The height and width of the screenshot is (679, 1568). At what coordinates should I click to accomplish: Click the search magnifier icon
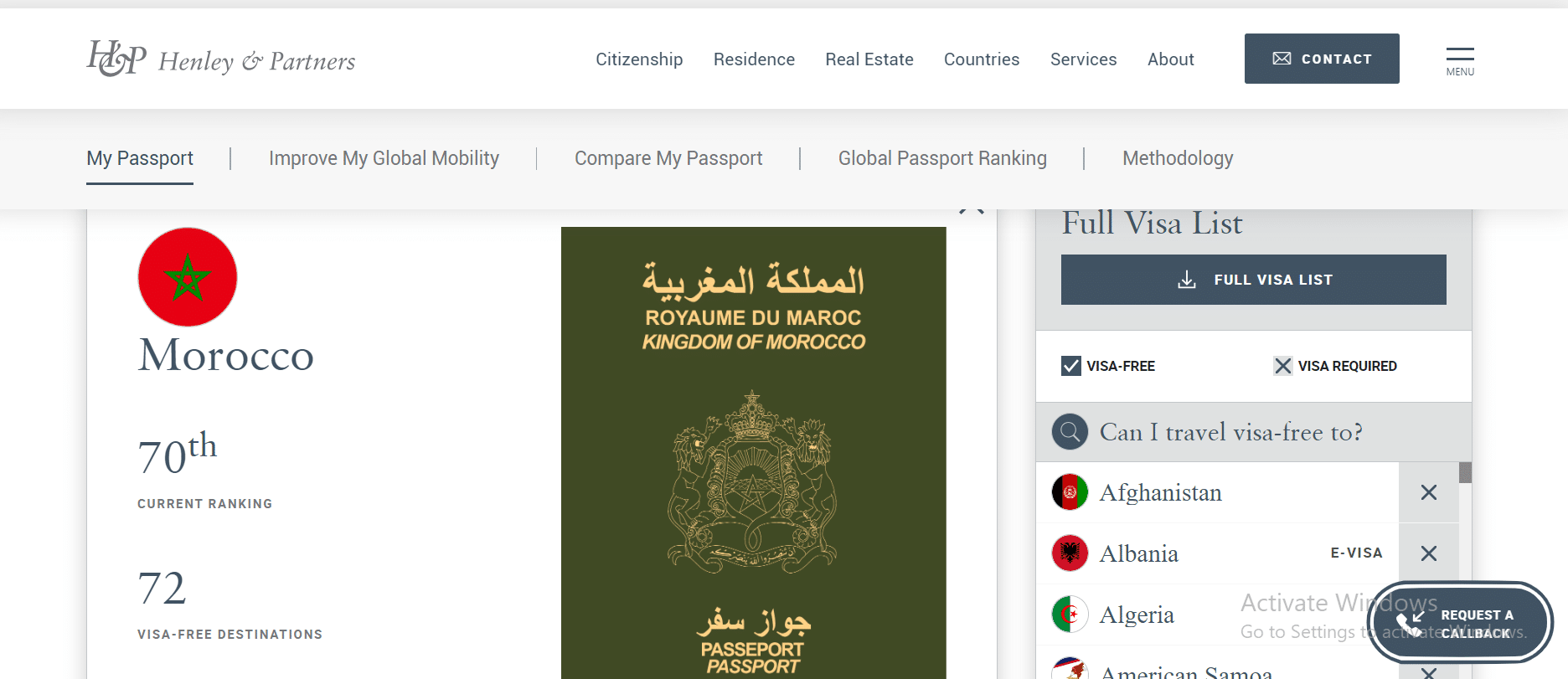(x=1070, y=432)
